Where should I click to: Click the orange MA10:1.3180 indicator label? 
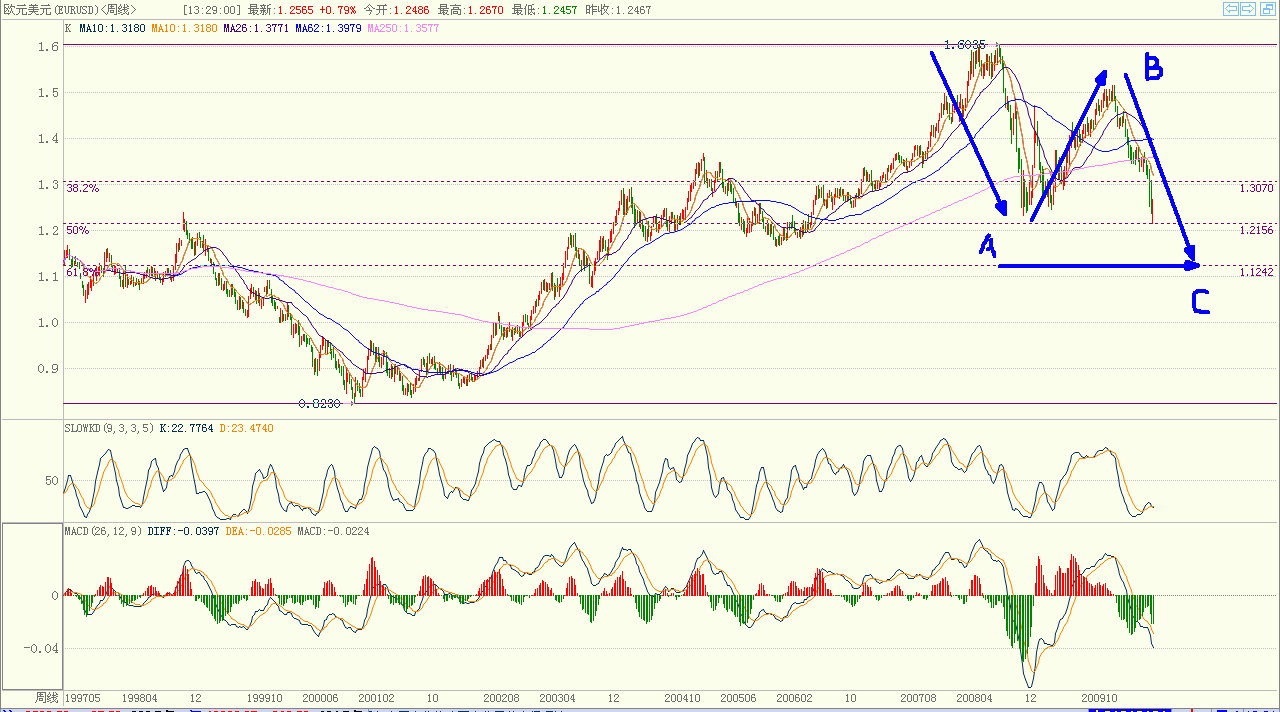click(x=185, y=28)
